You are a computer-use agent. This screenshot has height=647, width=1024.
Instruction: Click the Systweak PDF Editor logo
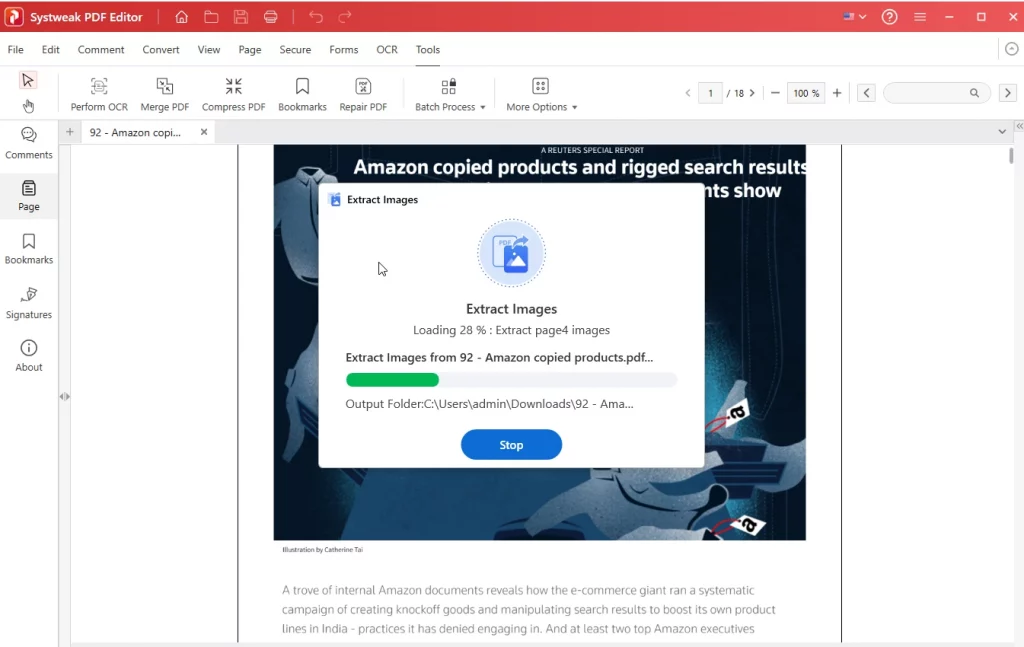14,17
